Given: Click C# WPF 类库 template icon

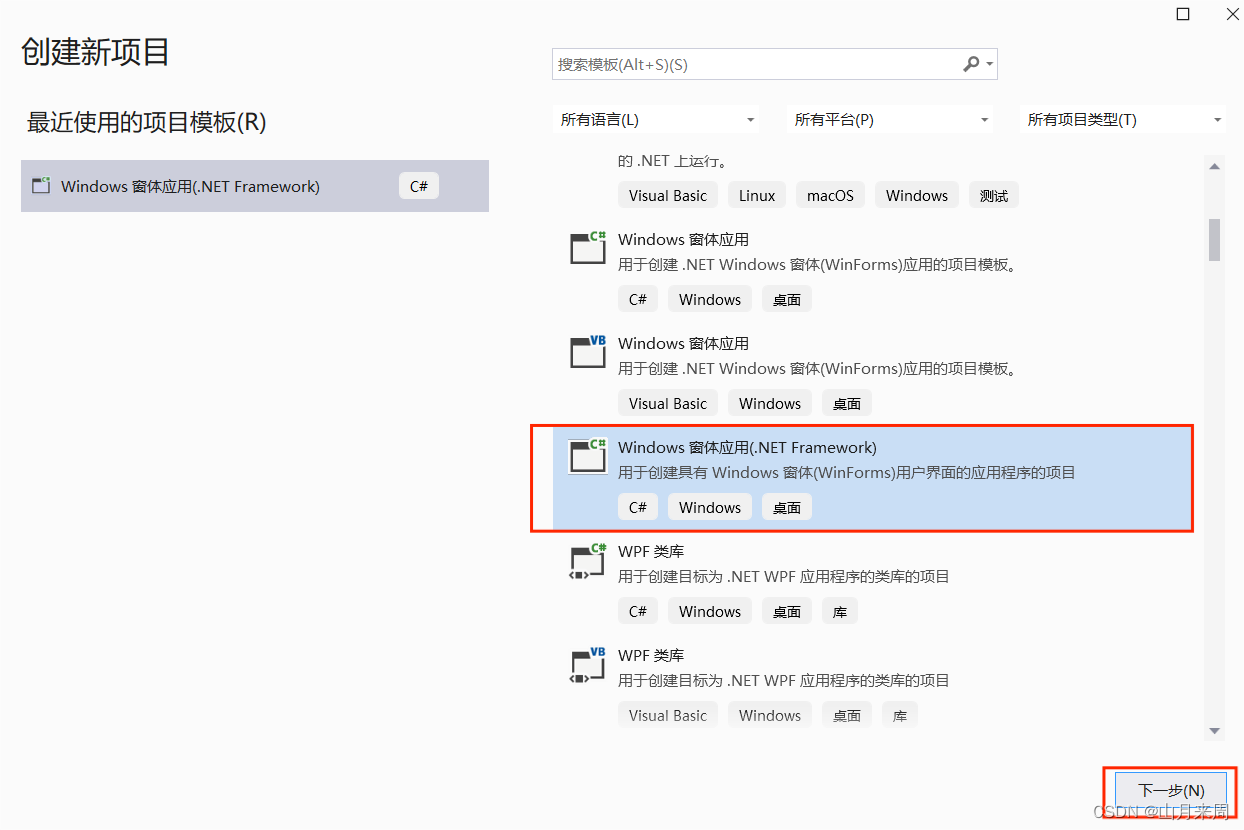Looking at the screenshot, I should pos(588,561).
